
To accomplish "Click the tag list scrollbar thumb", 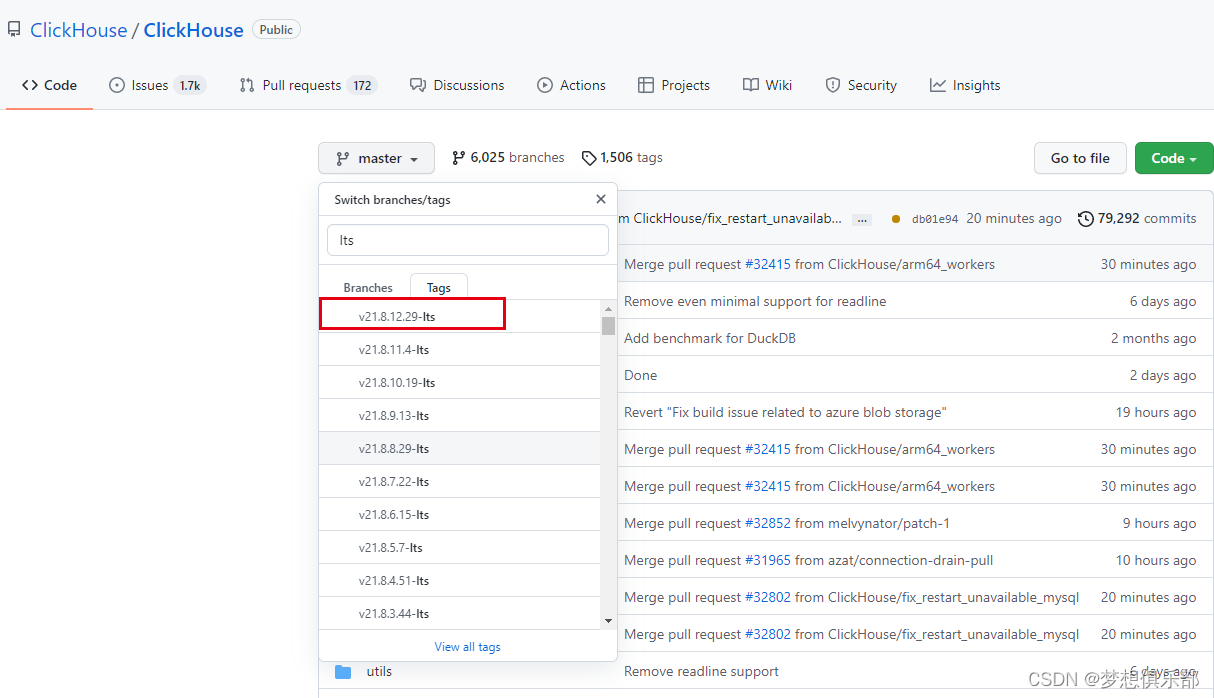I will [608, 326].
